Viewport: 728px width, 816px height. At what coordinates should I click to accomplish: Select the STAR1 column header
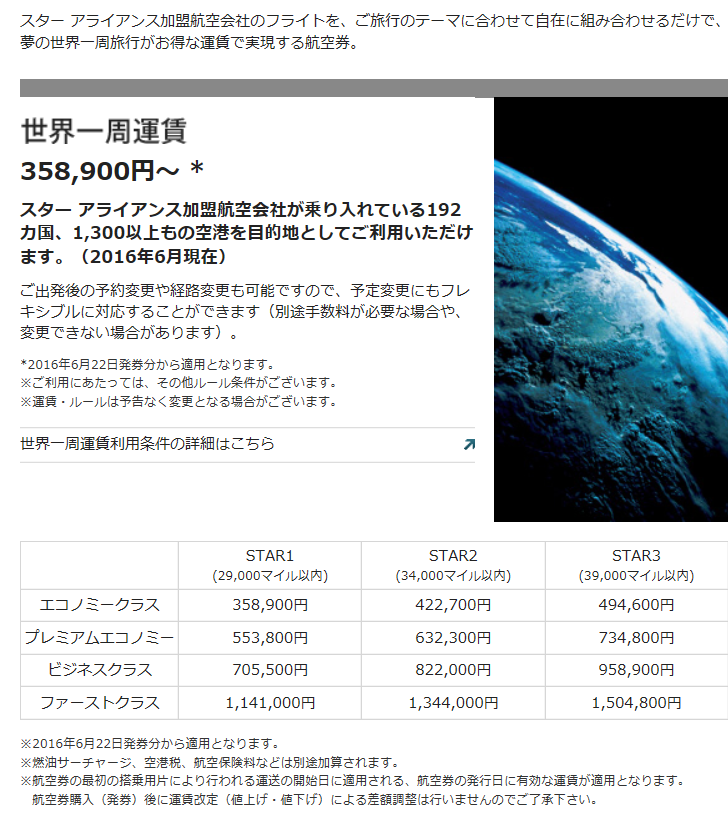click(x=270, y=566)
